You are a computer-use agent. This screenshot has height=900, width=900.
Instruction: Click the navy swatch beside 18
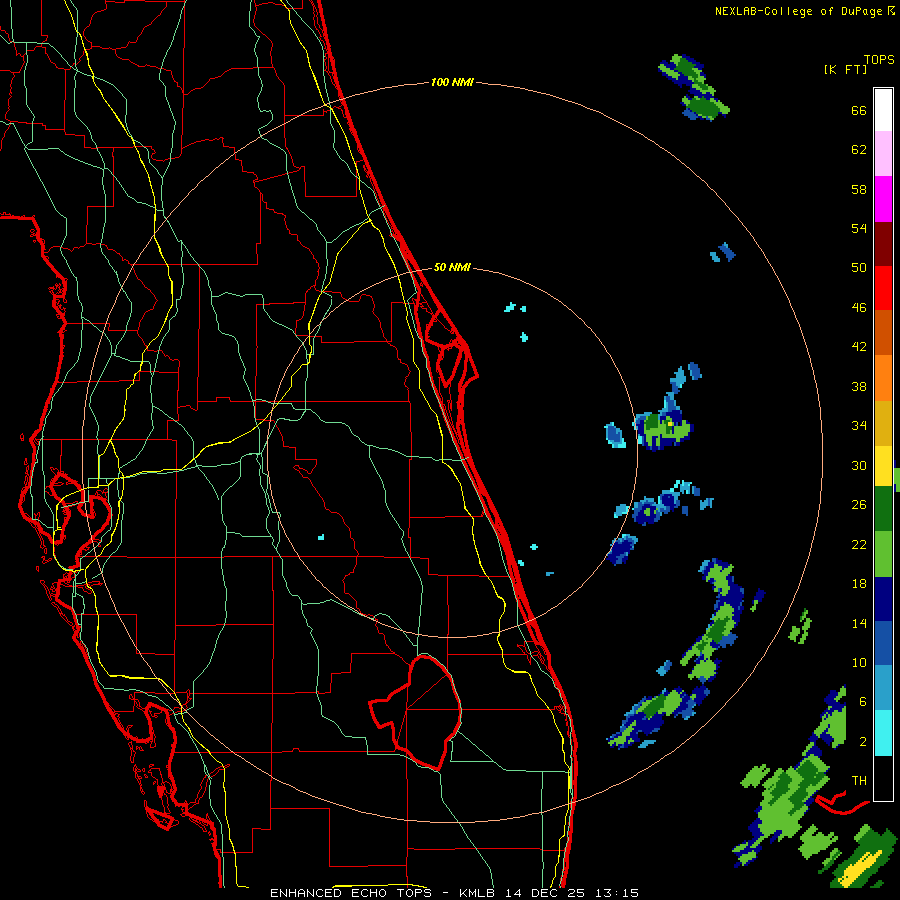click(883, 599)
